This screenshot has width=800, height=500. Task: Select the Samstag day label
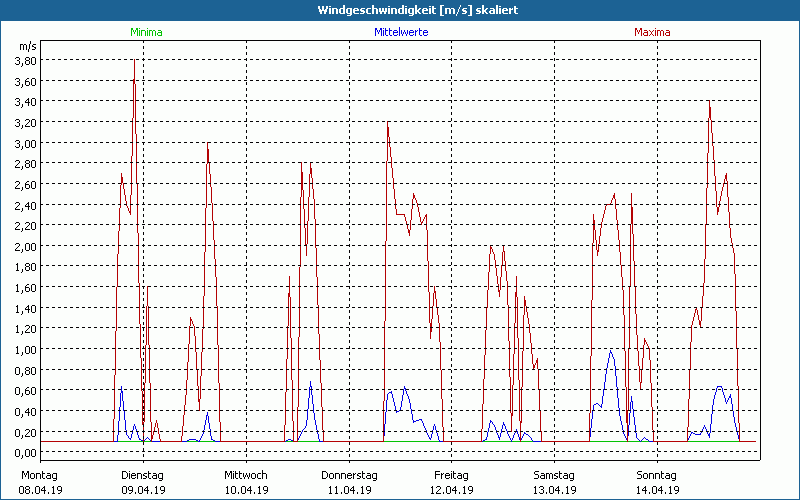click(x=554, y=475)
